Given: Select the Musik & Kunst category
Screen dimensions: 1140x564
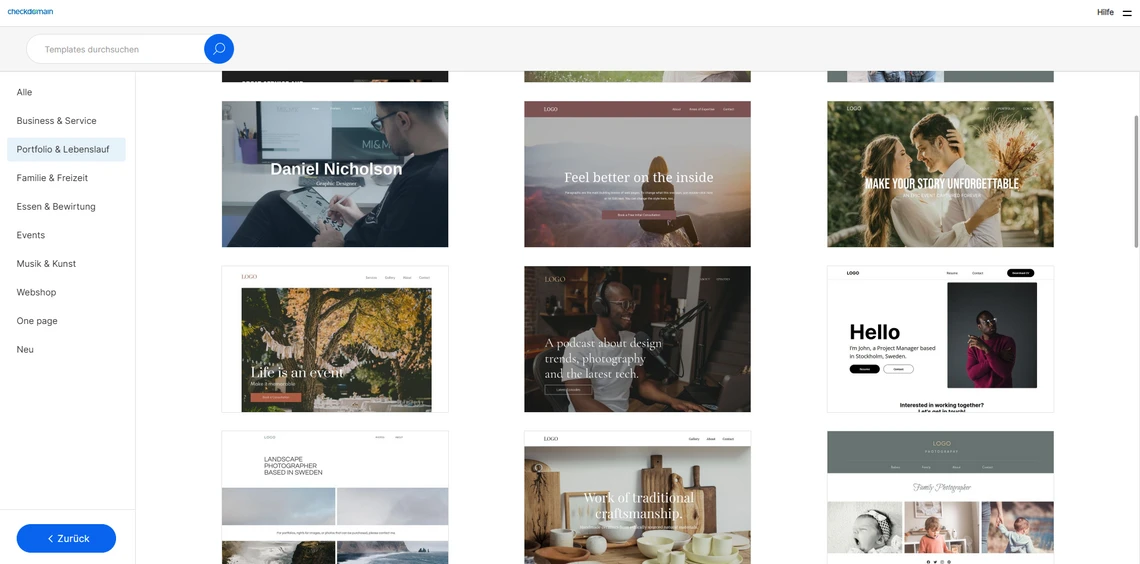Looking at the screenshot, I should pyautogui.click(x=46, y=264).
